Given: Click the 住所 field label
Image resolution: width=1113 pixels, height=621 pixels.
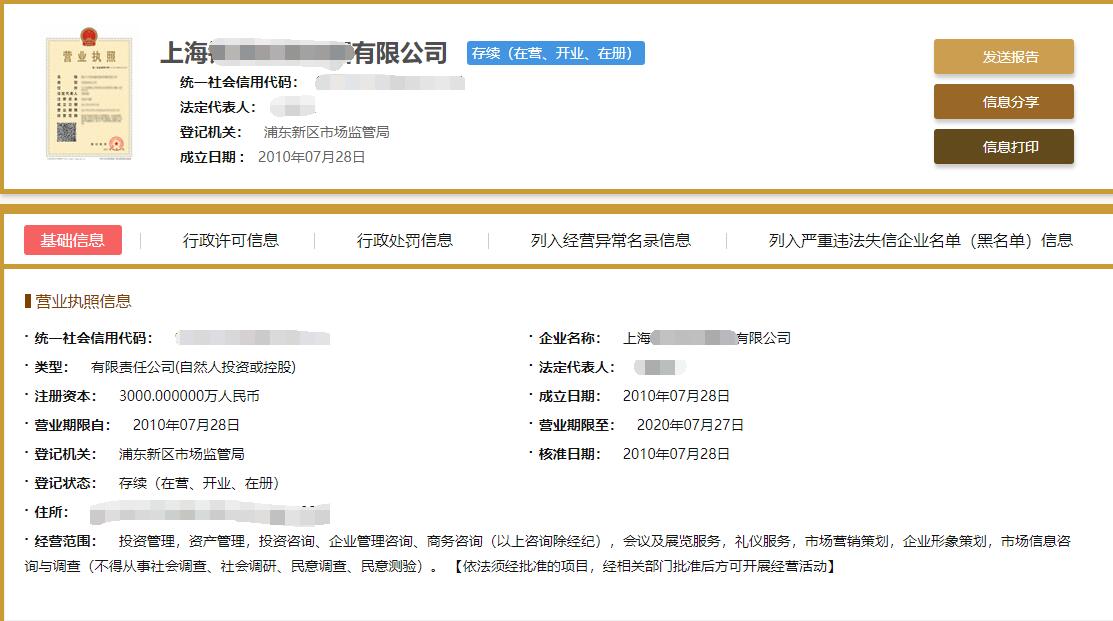Looking at the screenshot, I should tap(51, 512).
